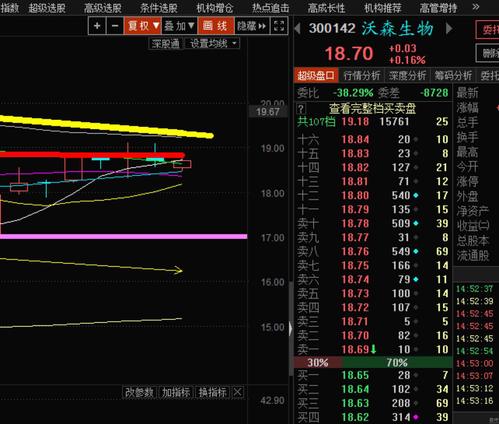
Task: Click 深股通 label button
Action: point(166,43)
